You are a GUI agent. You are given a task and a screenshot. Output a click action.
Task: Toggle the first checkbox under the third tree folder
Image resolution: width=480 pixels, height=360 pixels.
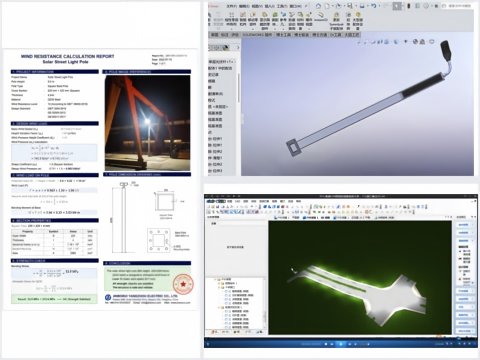226,291
